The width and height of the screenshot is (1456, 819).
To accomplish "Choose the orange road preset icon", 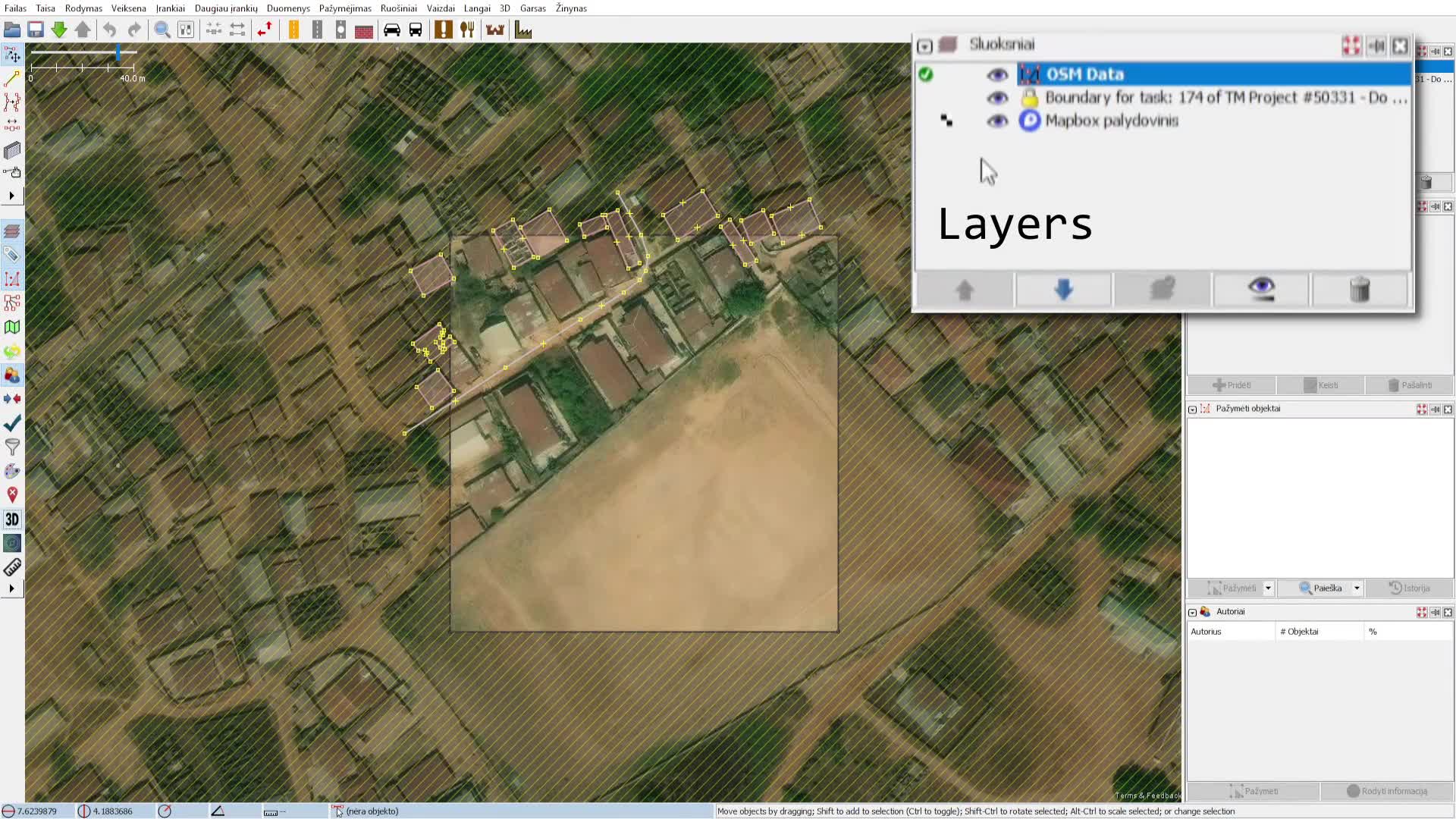I will coord(293,30).
